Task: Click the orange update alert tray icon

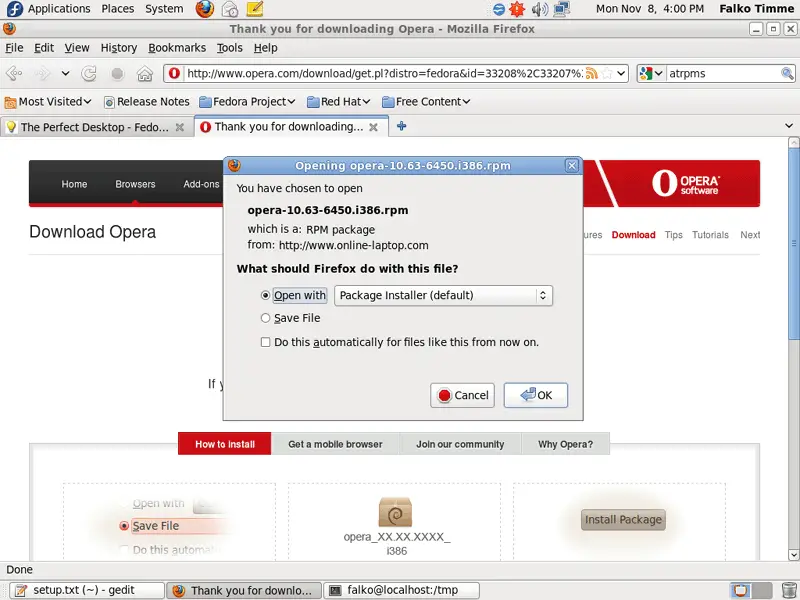Action: [x=517, y=9]
